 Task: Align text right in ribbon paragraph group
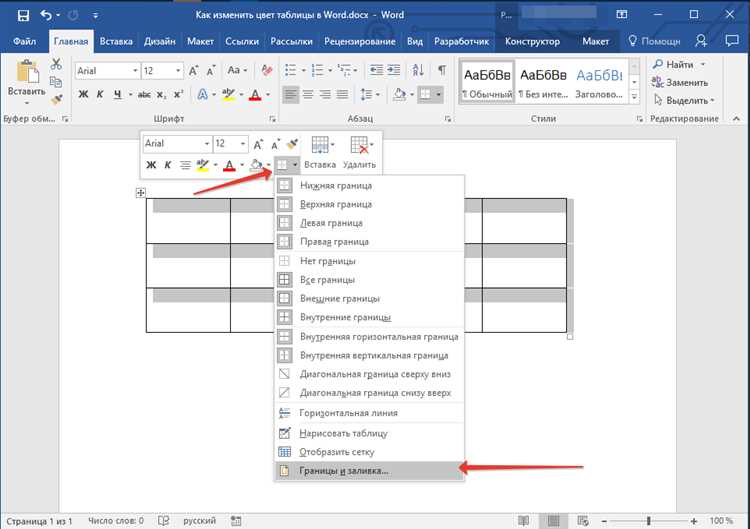point(325,95)
